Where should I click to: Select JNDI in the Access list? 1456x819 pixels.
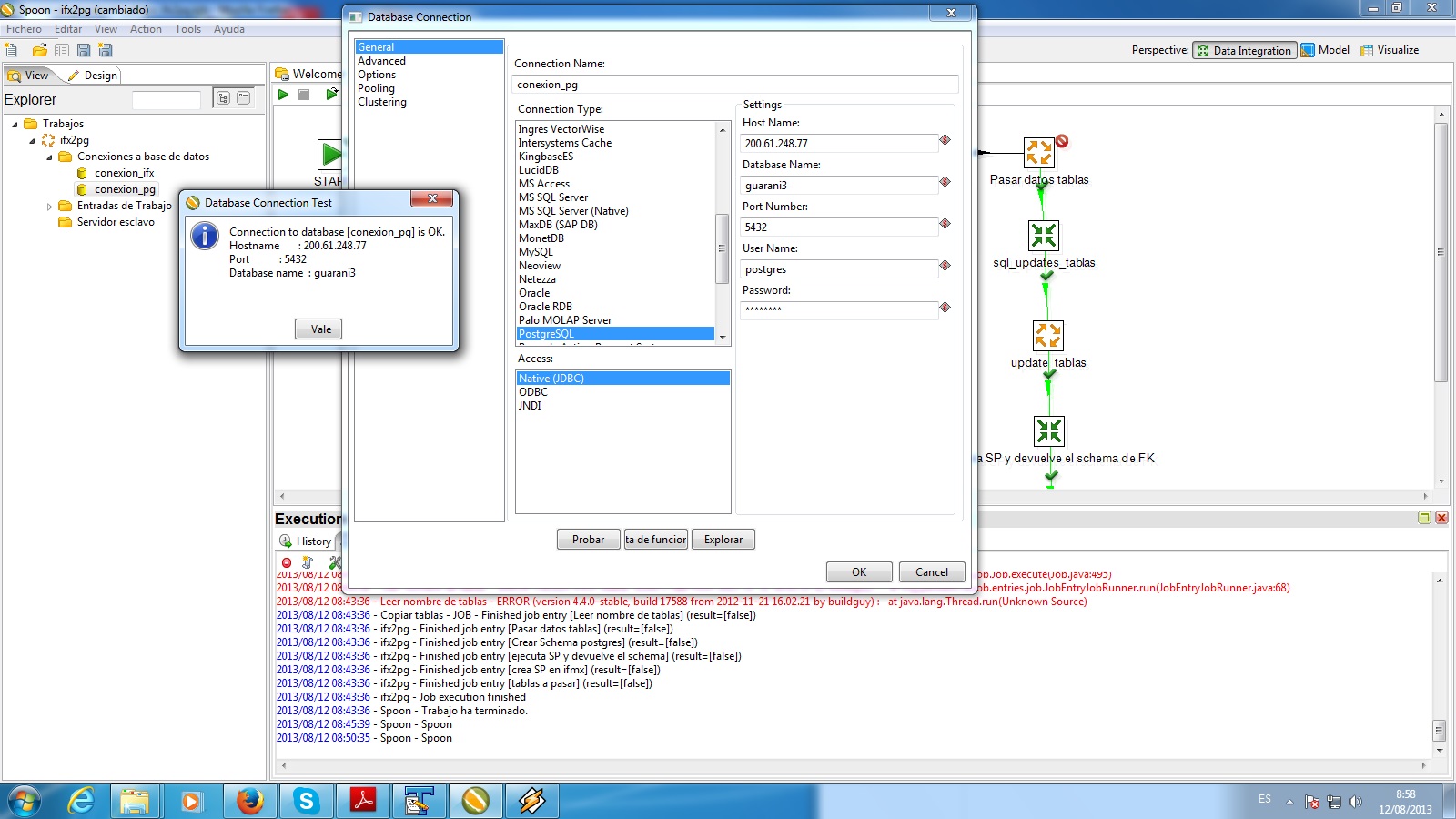coord(530,406)
